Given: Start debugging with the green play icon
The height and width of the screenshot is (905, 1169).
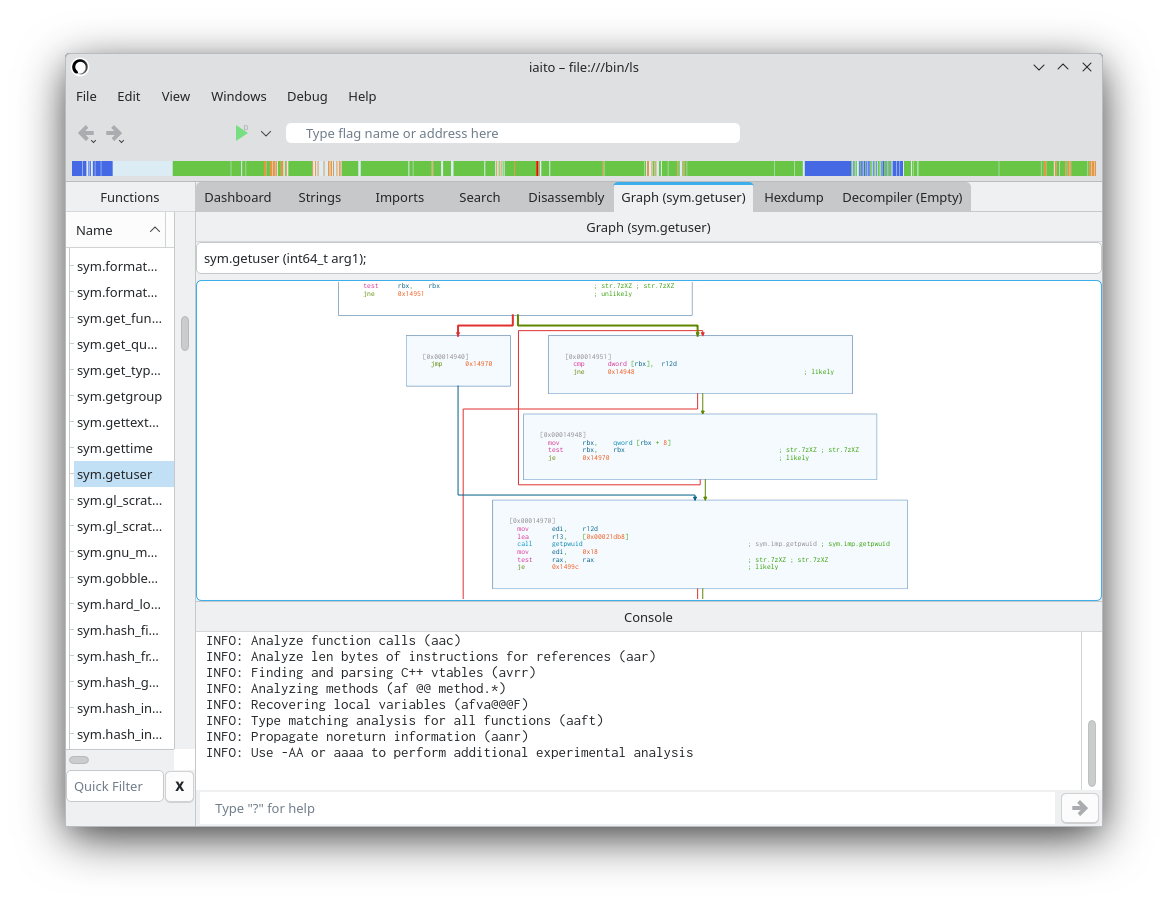Looking at the screenshot, I should [240, 132].
